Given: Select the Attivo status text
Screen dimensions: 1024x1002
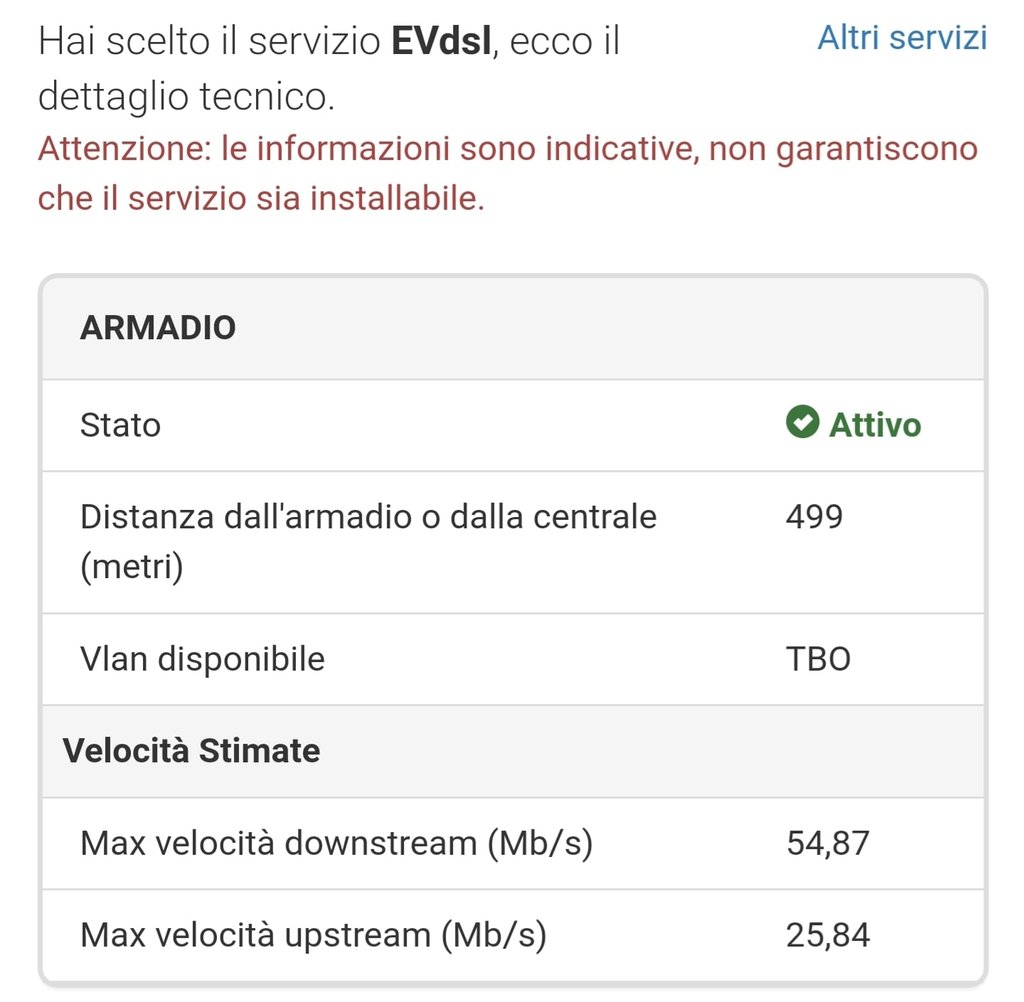Looking at the screenshot, I should 875,425.
